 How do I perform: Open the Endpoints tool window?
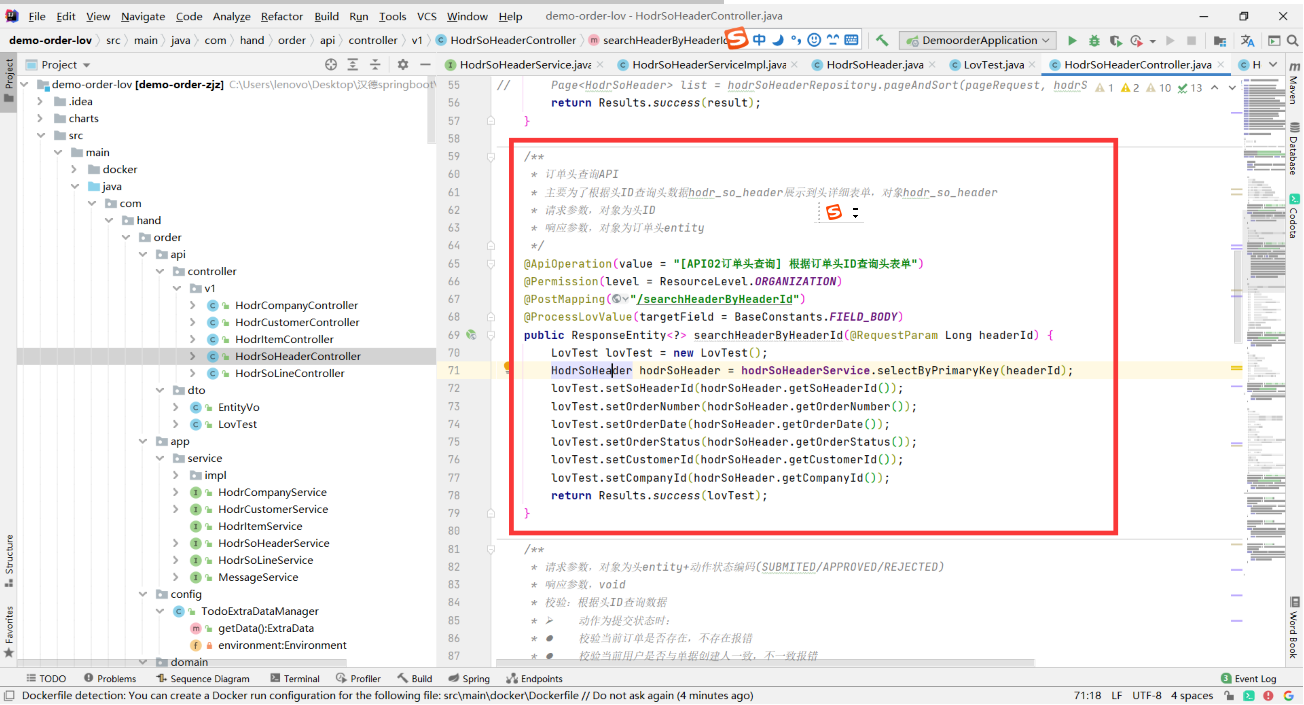[535, 678]
